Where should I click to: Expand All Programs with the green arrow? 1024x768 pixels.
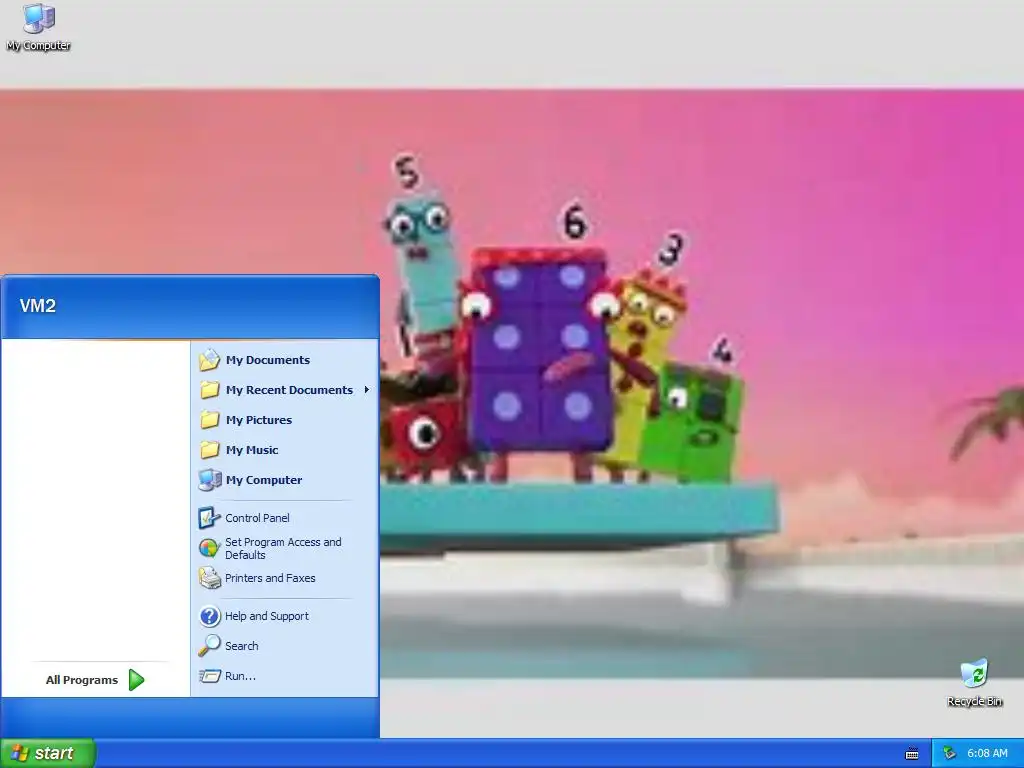click(x=136, y=680)
